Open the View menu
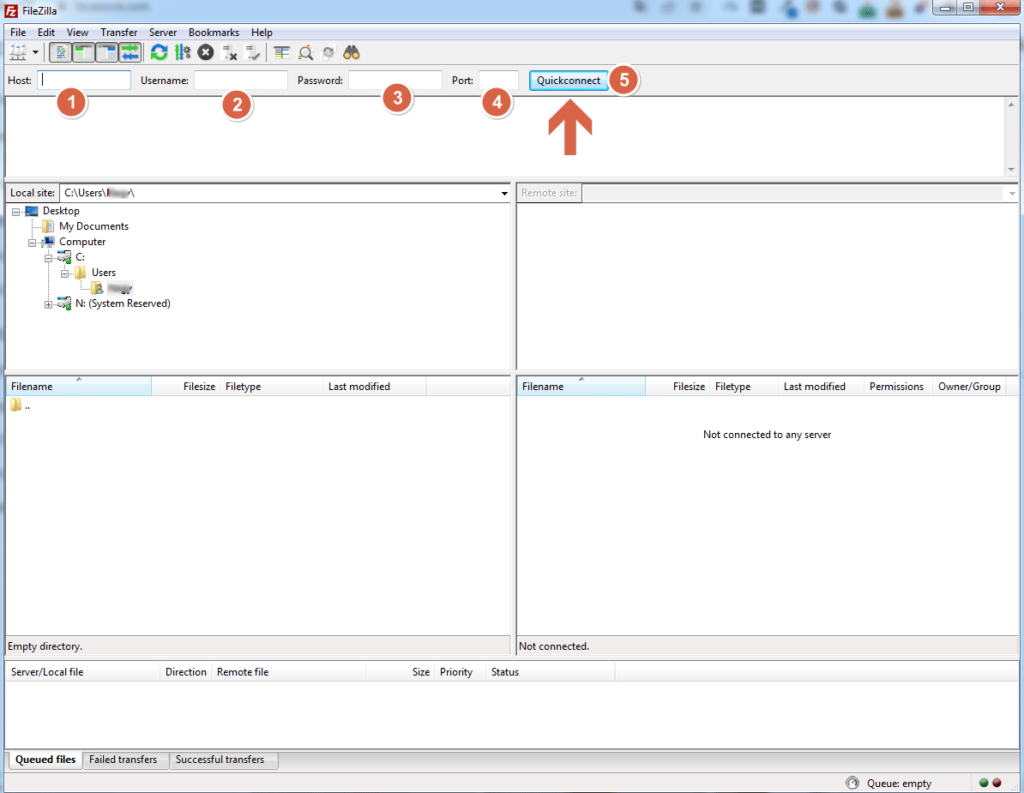Image resolution: width=1024 pixels, height=793 pixels. [77, 32]
